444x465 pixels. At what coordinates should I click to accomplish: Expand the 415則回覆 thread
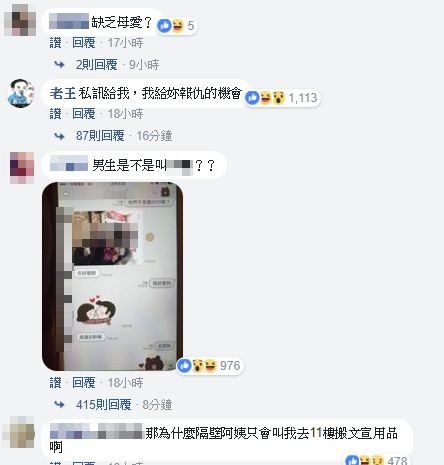coord(104,405)
